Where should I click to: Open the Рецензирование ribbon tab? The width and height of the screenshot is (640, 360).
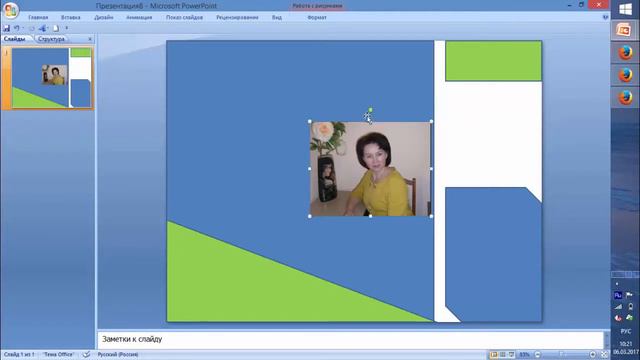(237, 17)
